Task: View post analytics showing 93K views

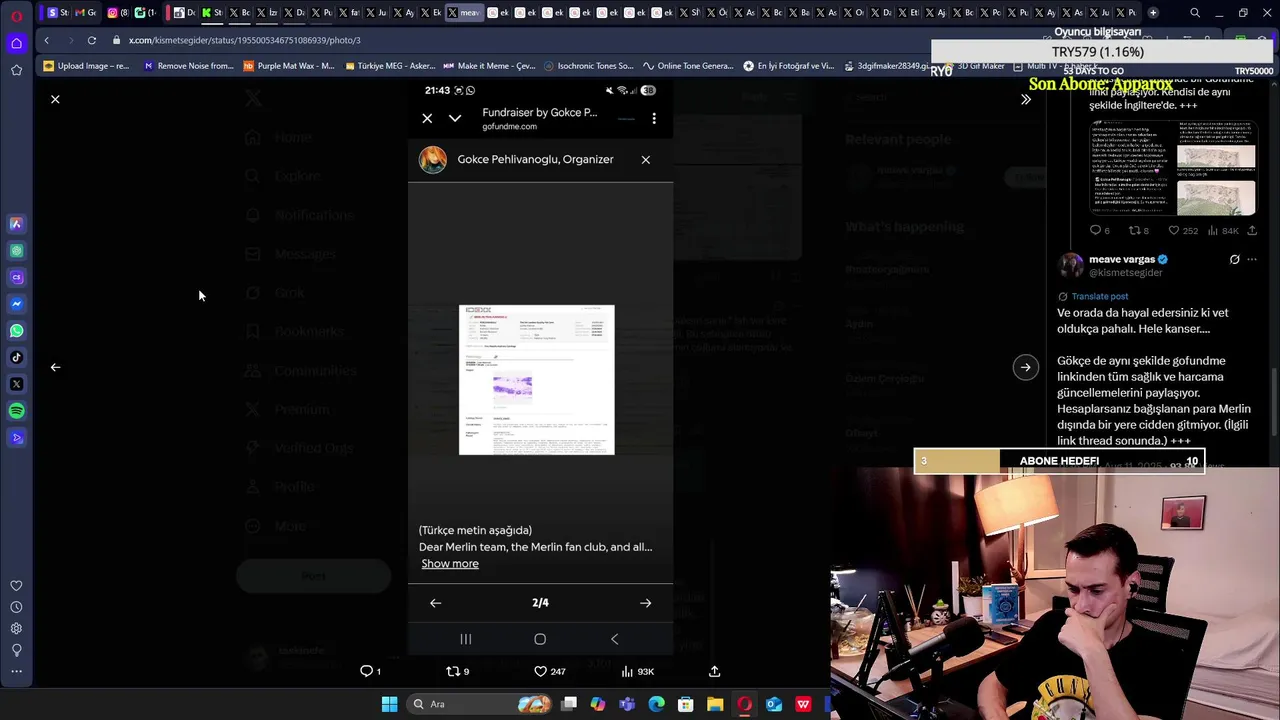Action: [x=637, y=671]
